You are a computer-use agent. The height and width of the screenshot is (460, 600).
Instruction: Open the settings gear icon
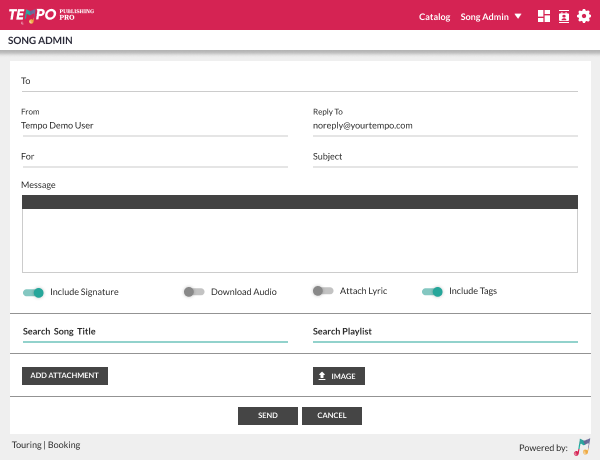(584, 16)
